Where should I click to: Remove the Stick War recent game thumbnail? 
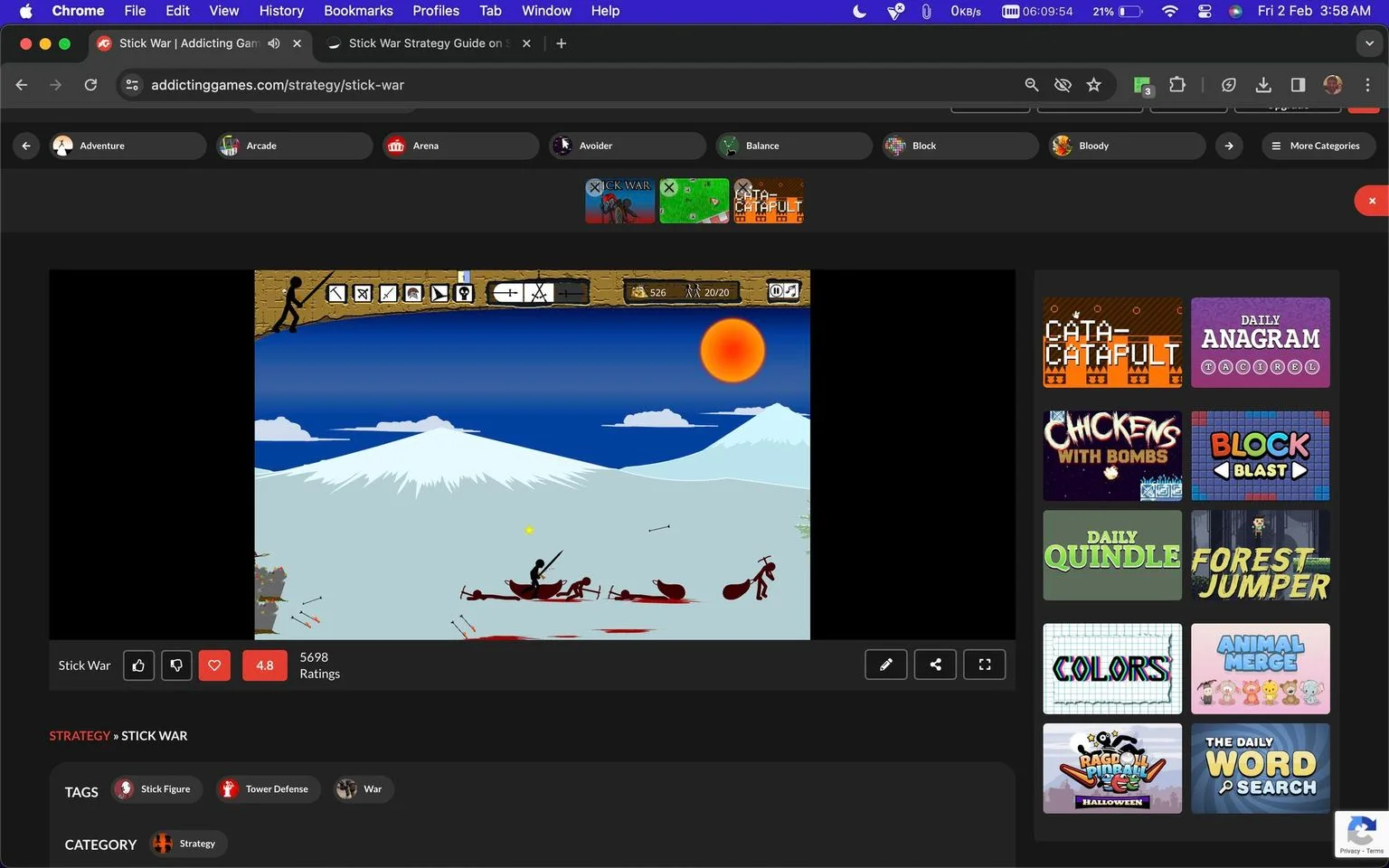[x=594, y=187]
